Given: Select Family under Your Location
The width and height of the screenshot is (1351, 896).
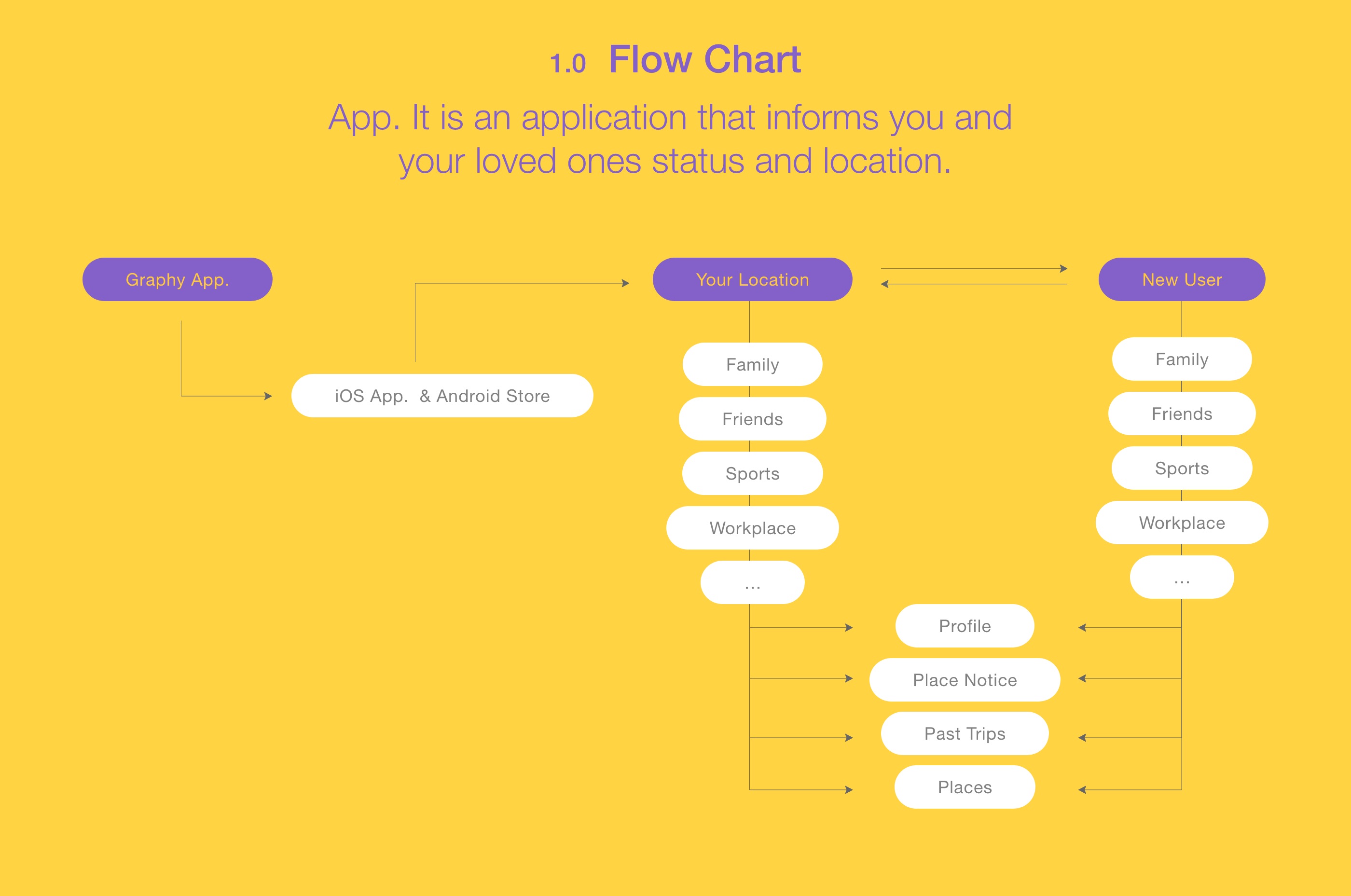Looking at the screenshot, I should (x=752, y=365).
